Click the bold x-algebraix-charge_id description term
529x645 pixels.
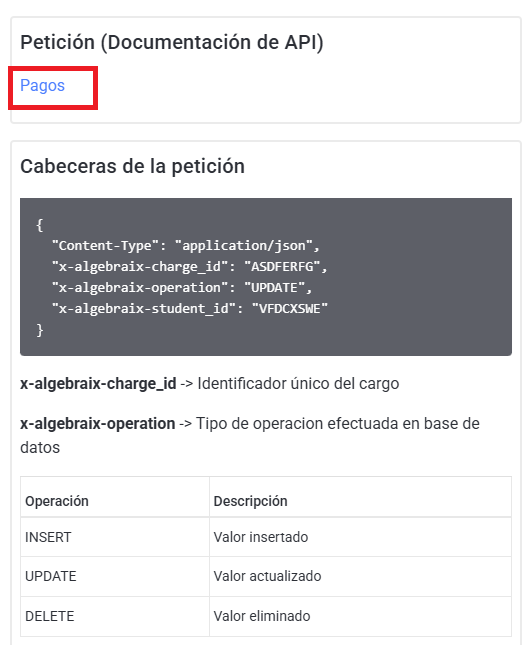tap(98, 383)
